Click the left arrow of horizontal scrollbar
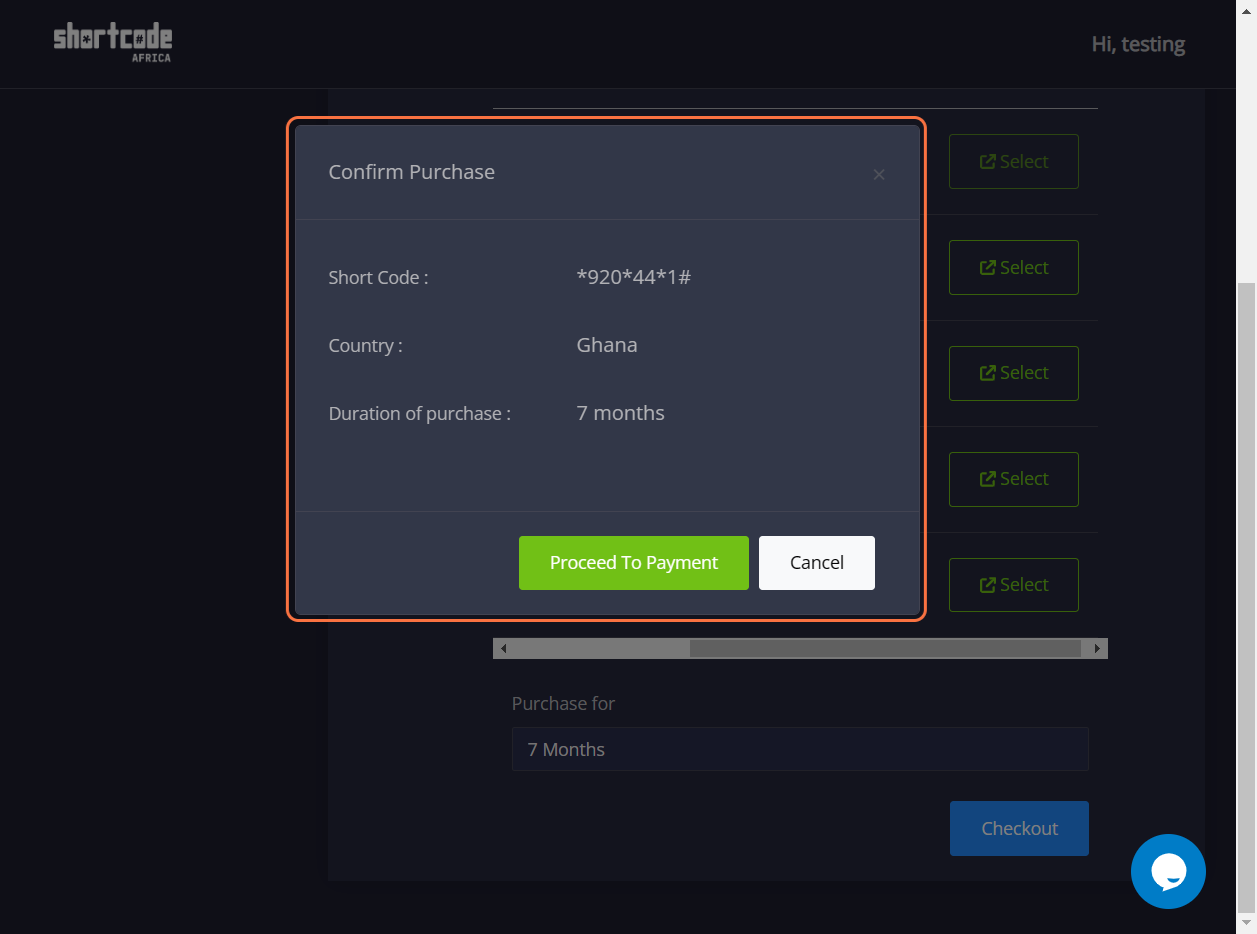This screenshot has height=934, width=1257. click(x=503, y=649)
